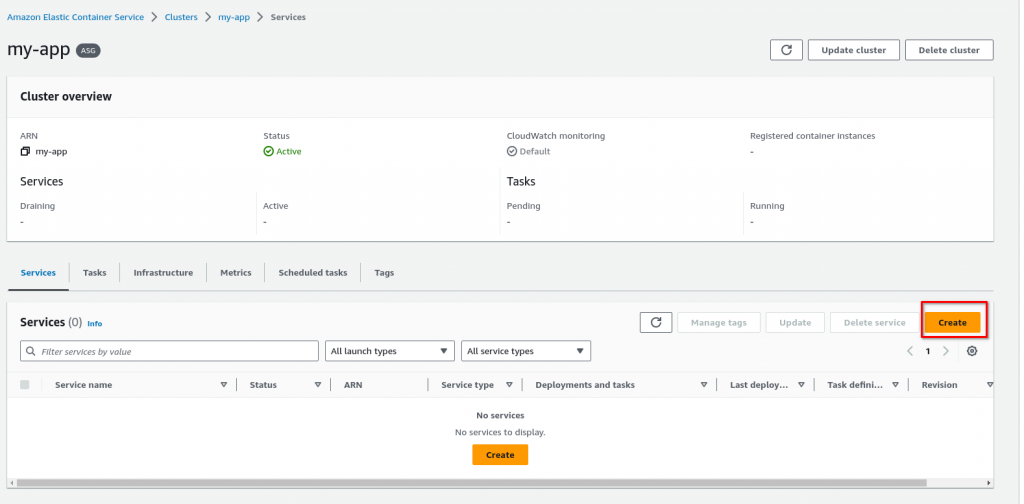
Task: Sort by Last deployment column arrow
Action: click(x=801, y=385)
